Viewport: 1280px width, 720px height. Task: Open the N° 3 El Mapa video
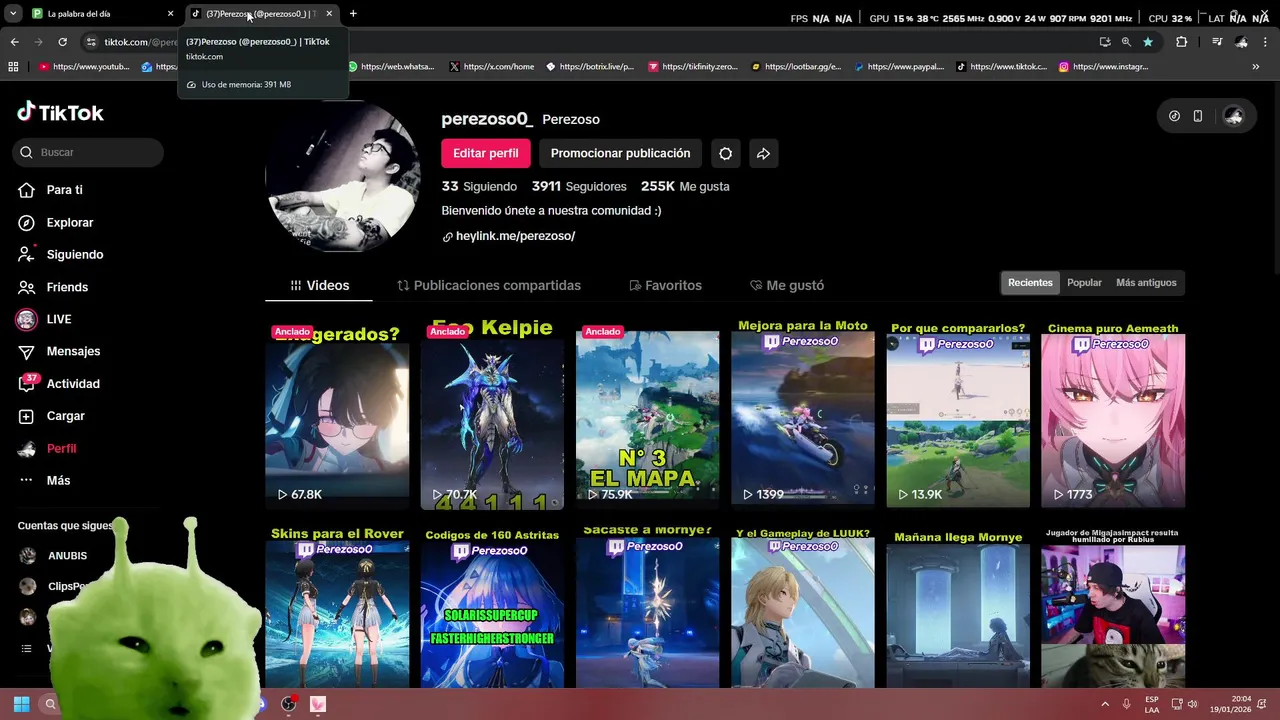[x=647, y=414]
